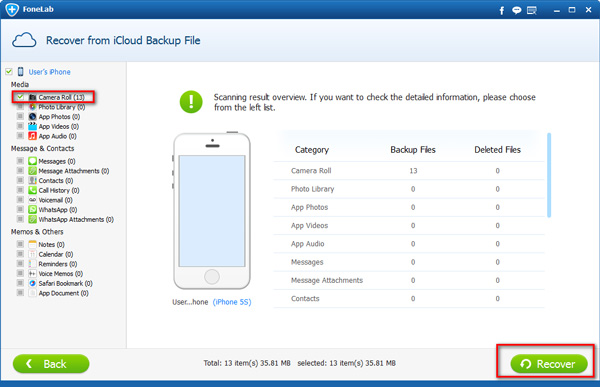Click the User's iPhone link
This screenshot has height=387, width=600.
(x=49, y=72)
